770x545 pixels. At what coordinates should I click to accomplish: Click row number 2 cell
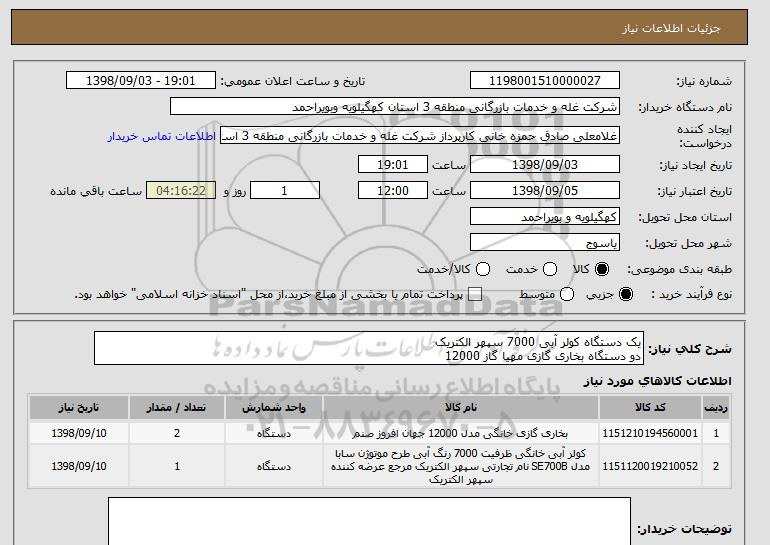tap(716, 466)
